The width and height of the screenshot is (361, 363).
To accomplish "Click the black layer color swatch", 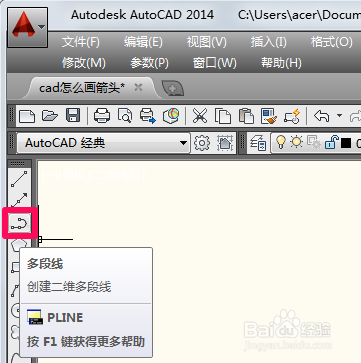I will 346,143.
